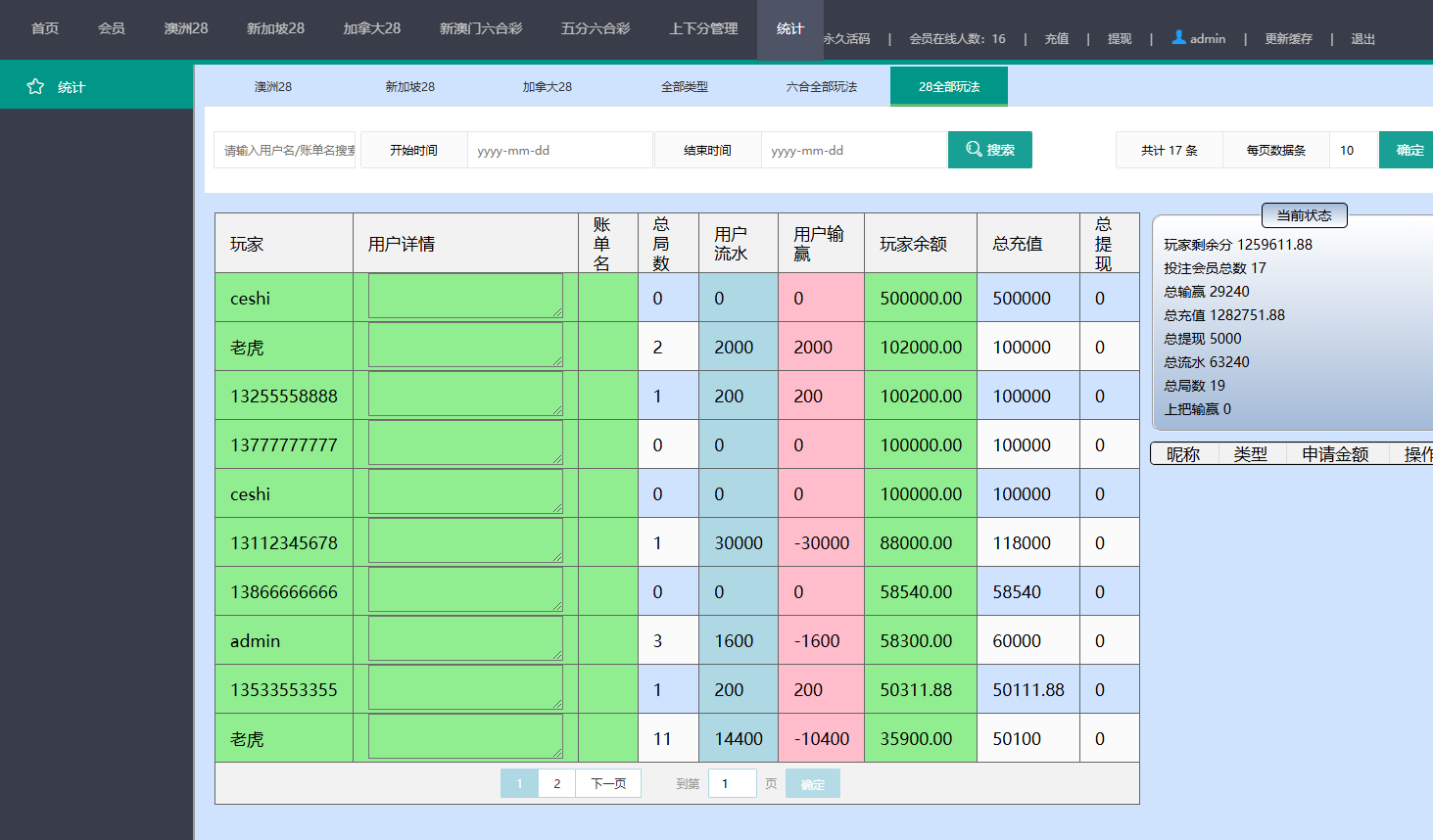Click page 1 in pagination
Screen dimensions: 1433x840
pyautogui.click(x=519, y=783)
